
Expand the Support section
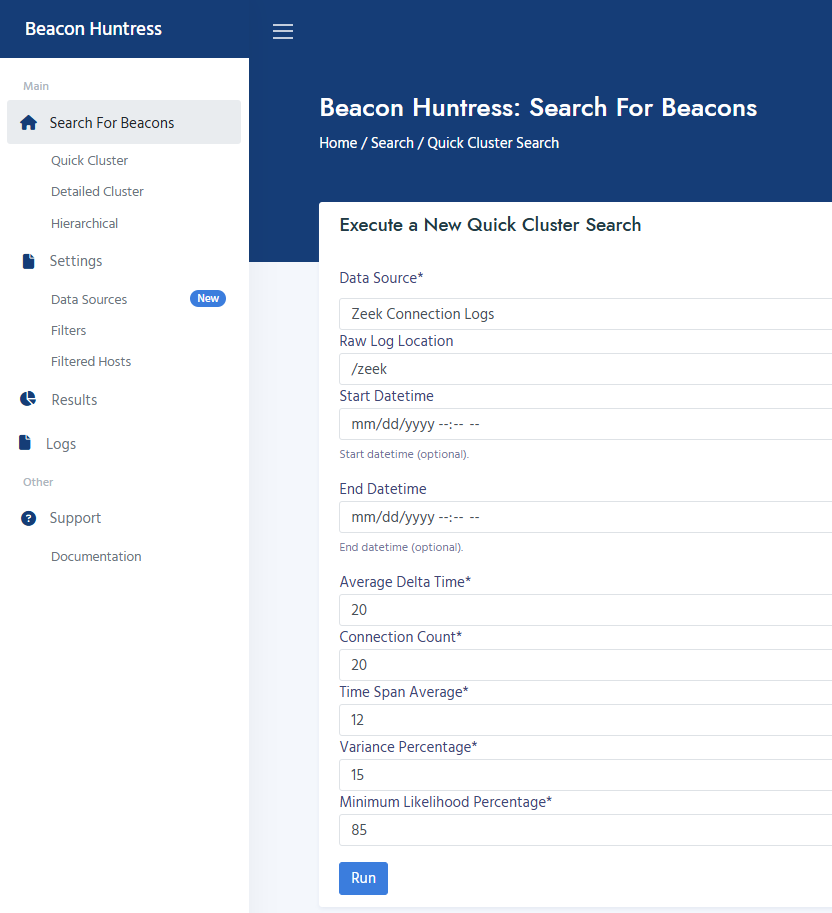coord(75,518)
